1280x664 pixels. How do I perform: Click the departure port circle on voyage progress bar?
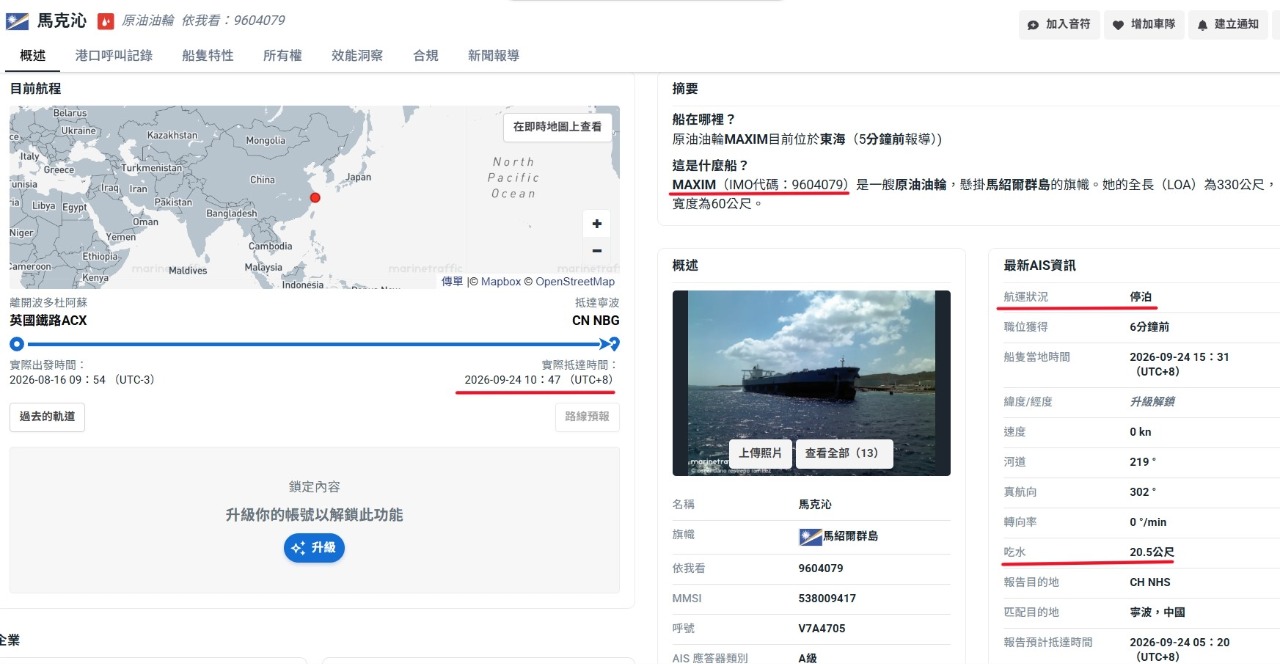pyautogui.click(x=17, y=344)
